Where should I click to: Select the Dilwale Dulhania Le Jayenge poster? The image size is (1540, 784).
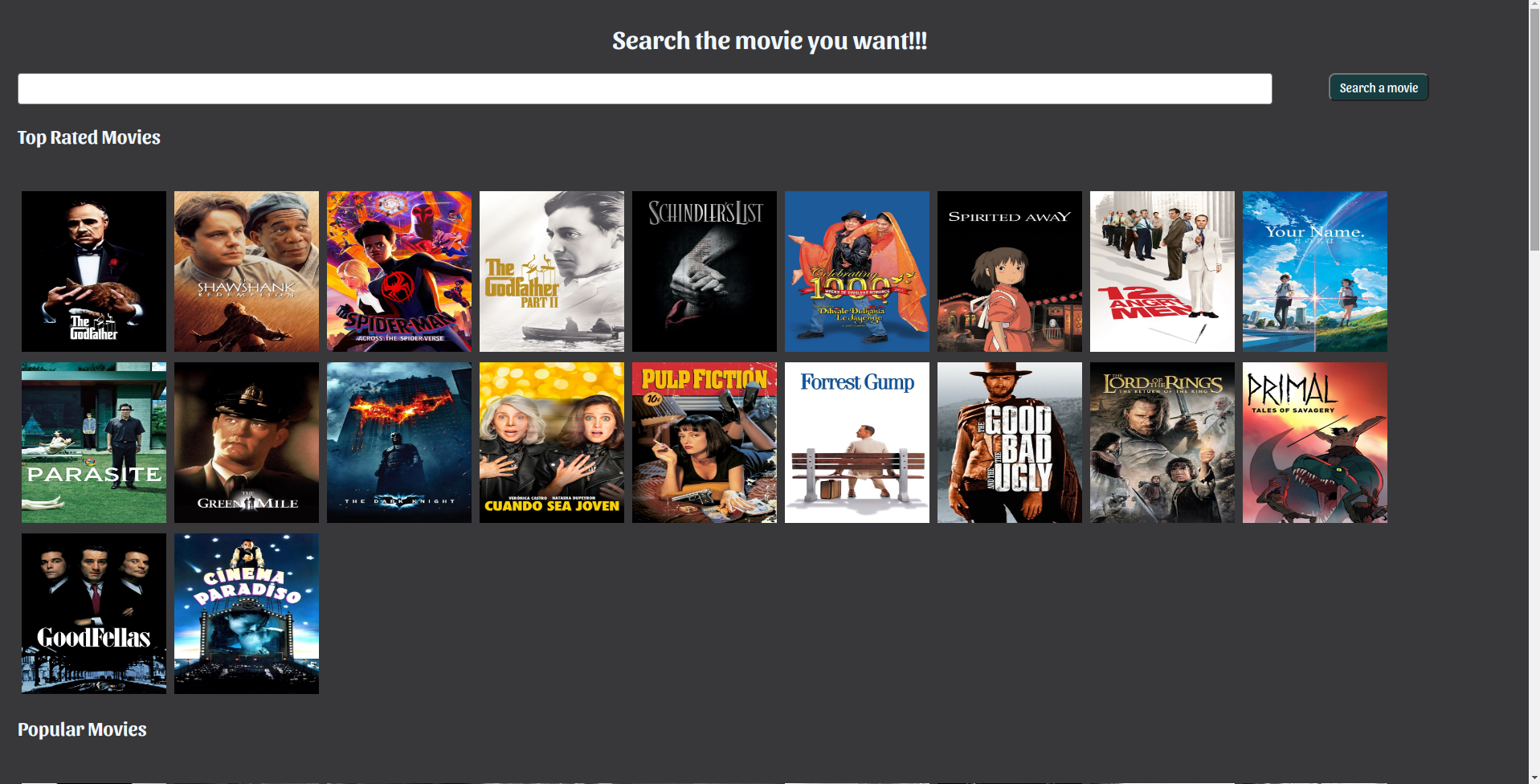click(857, 272)
